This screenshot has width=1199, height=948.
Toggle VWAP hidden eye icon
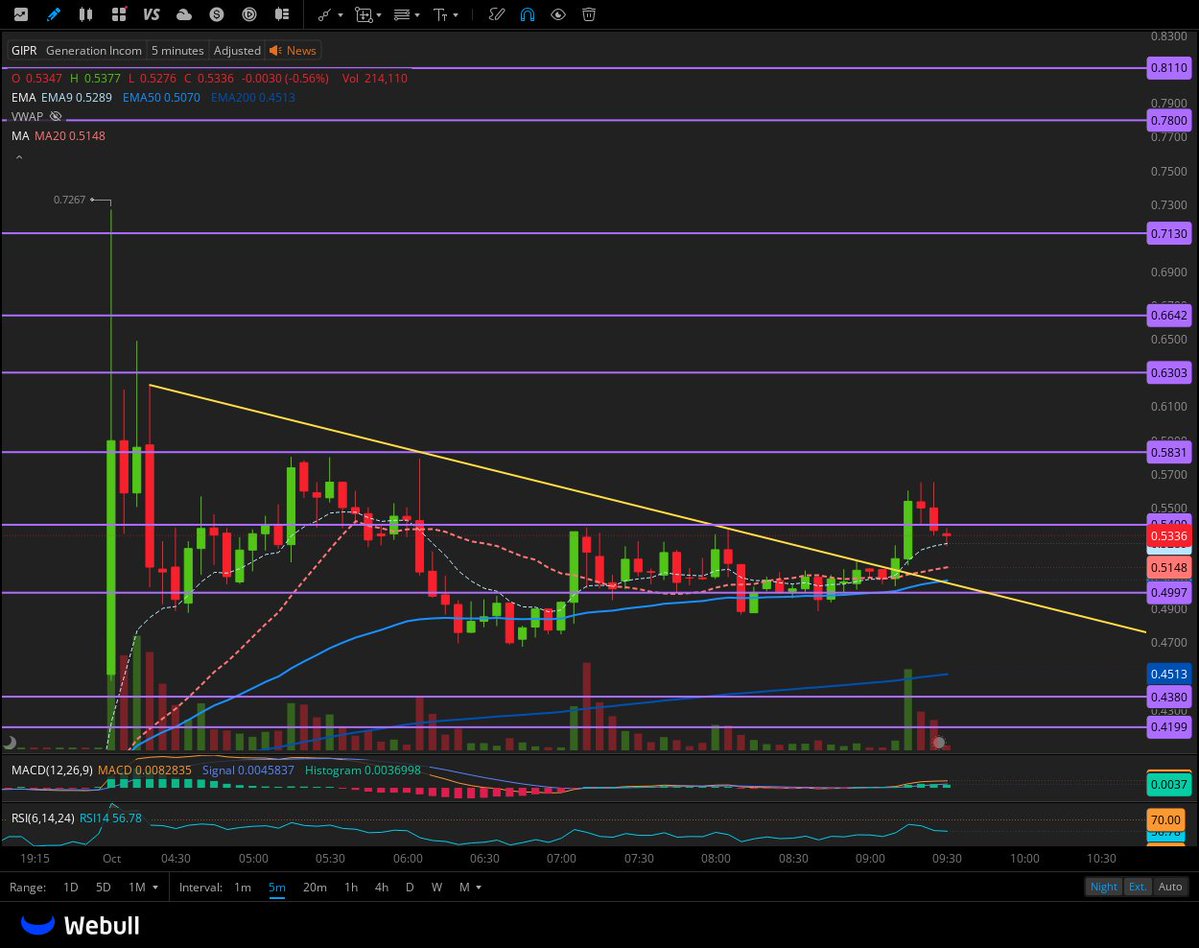pyautogui.click(x=56, y=116)
